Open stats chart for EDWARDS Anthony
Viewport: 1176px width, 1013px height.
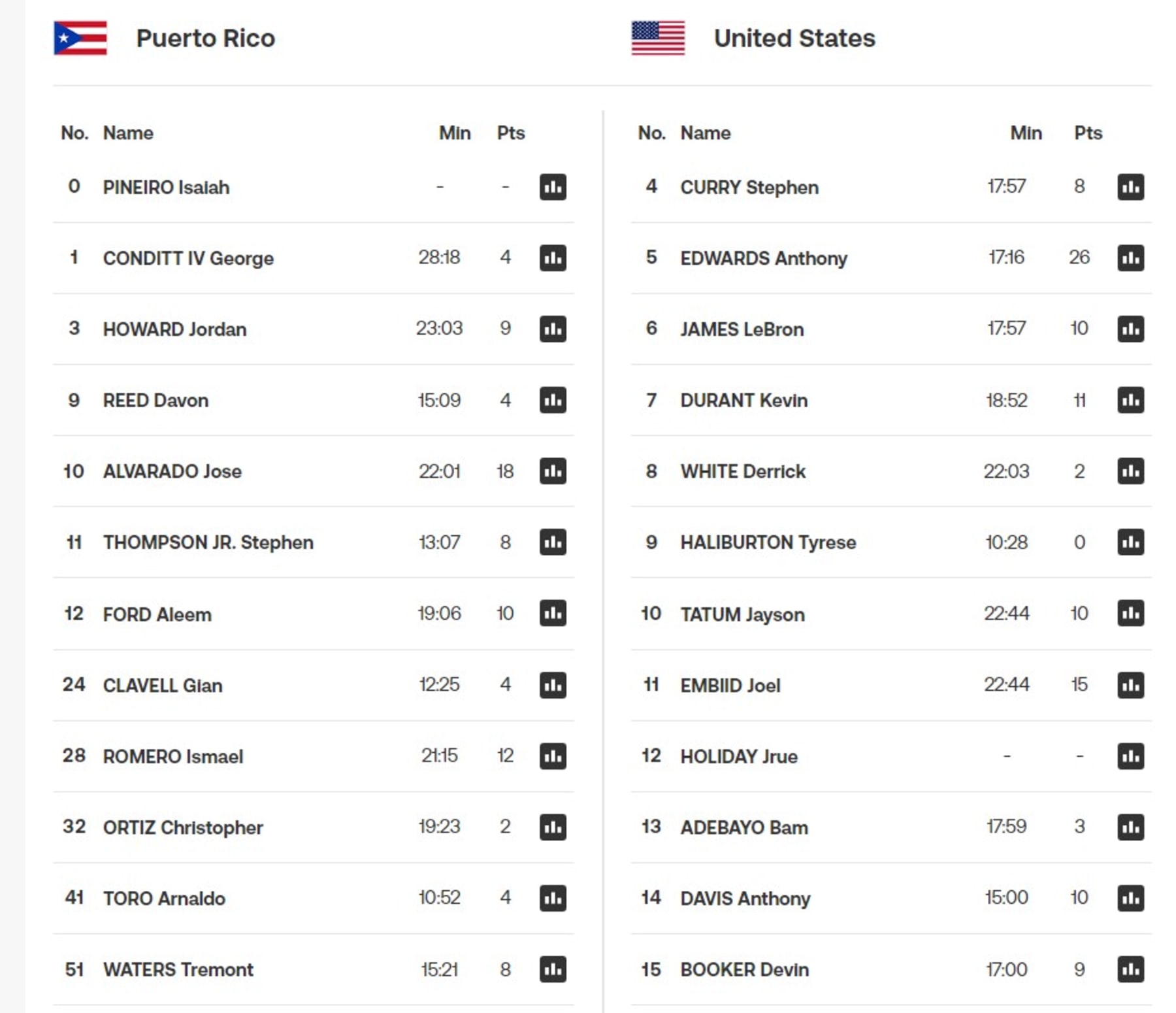(1131, 258)
